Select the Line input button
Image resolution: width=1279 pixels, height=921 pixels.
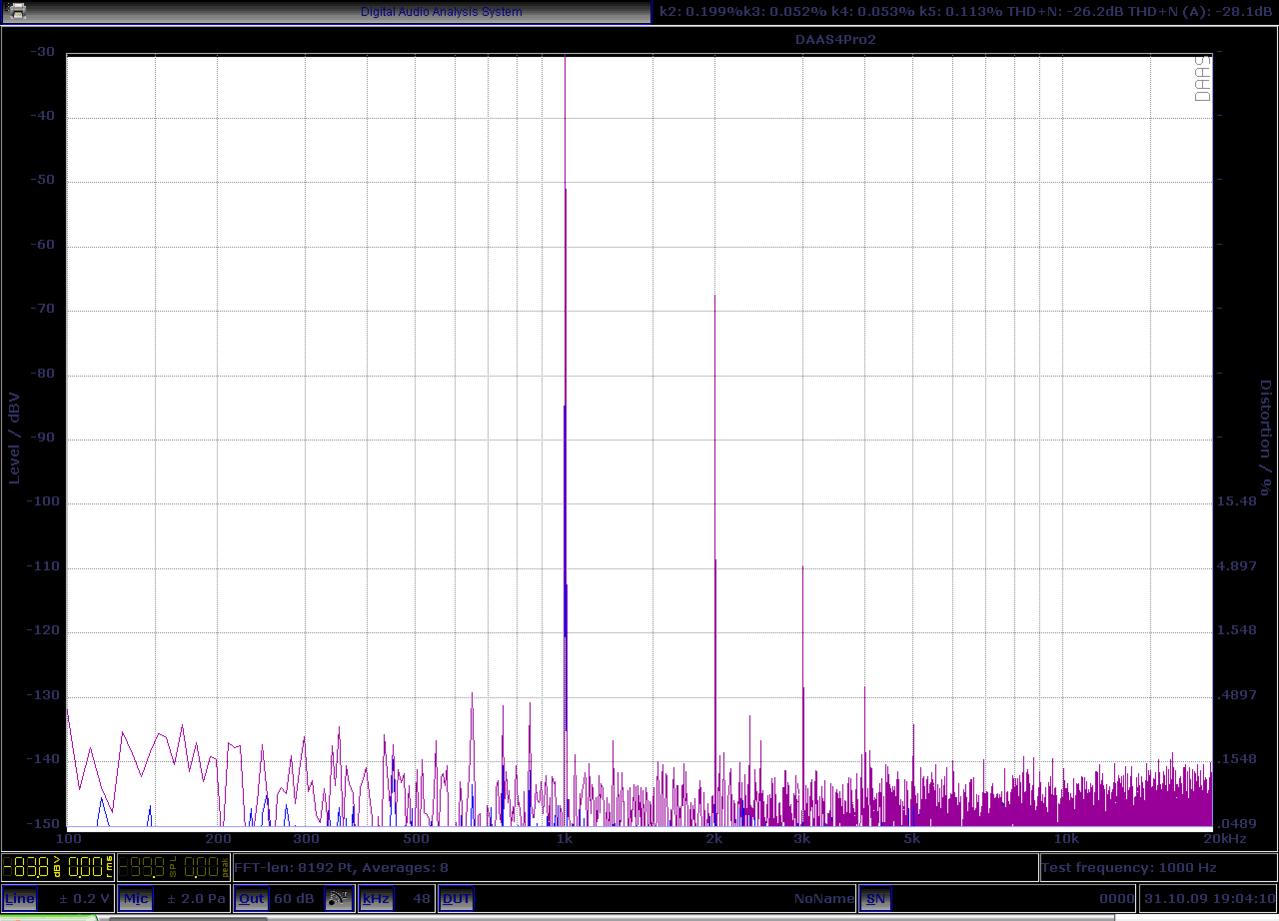point(20,898)
